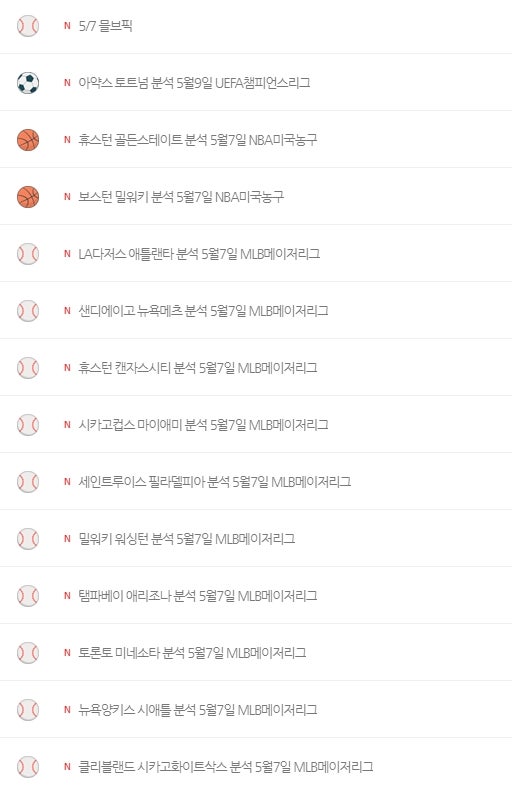
Task: Click the baseball icon for 토론토 미네소타
Action: [28, 653]
